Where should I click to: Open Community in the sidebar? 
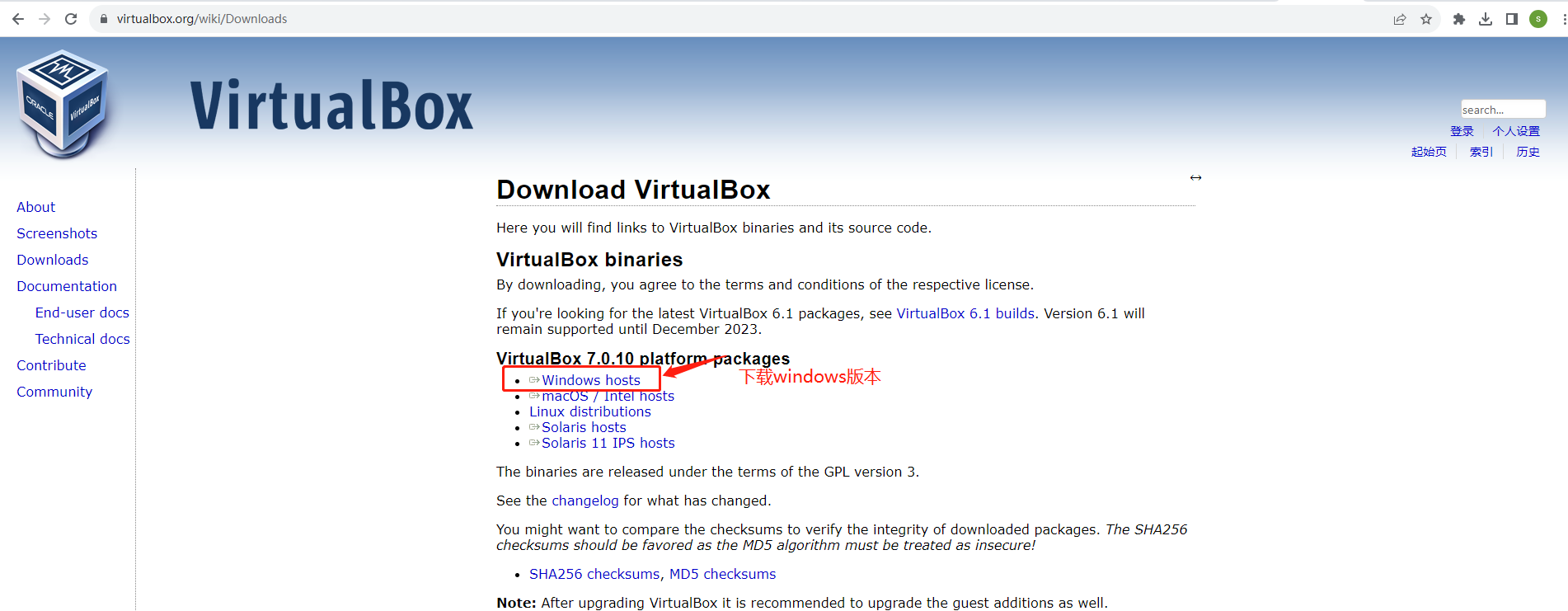coord(54,392)
